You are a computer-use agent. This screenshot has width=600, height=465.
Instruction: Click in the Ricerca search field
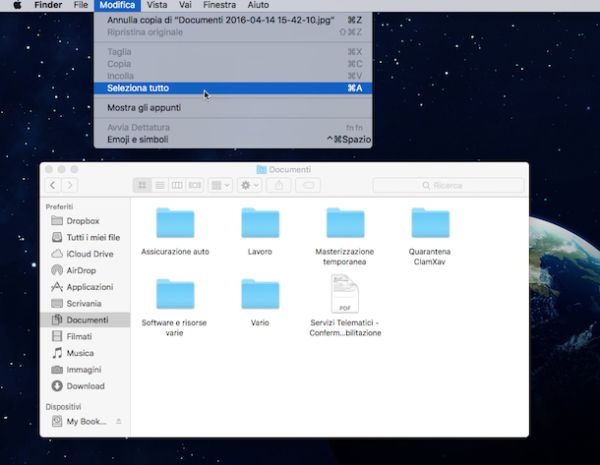[448, 186]
